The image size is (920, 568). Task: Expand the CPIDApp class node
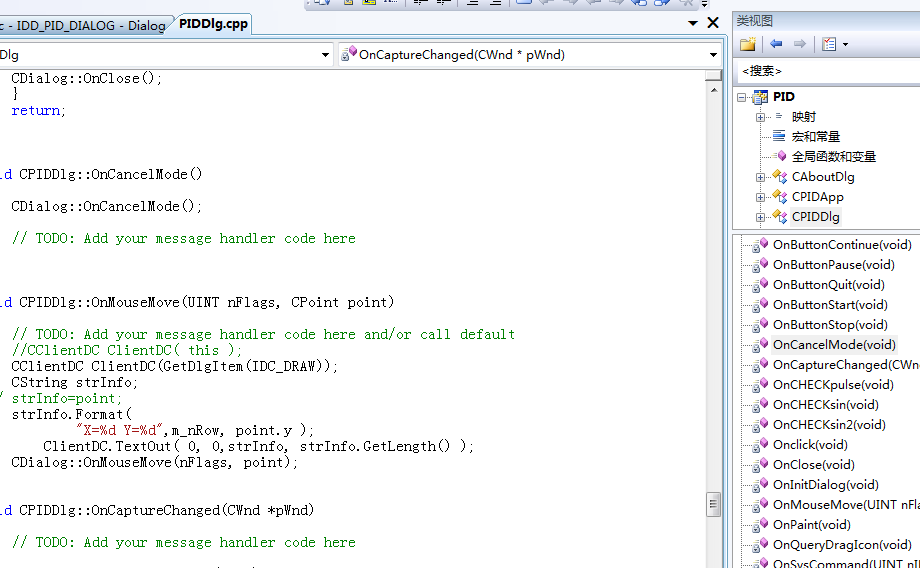tap(760, 197)
